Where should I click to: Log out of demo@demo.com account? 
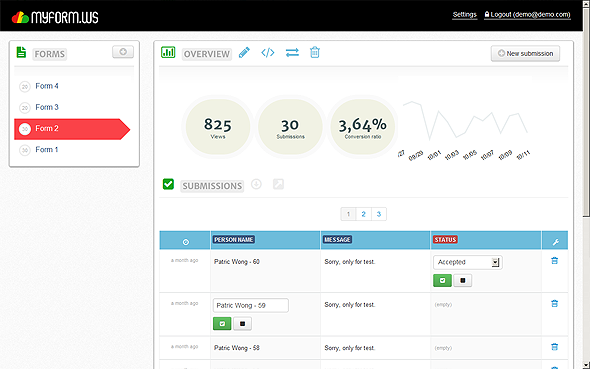(x=527, y=15)
